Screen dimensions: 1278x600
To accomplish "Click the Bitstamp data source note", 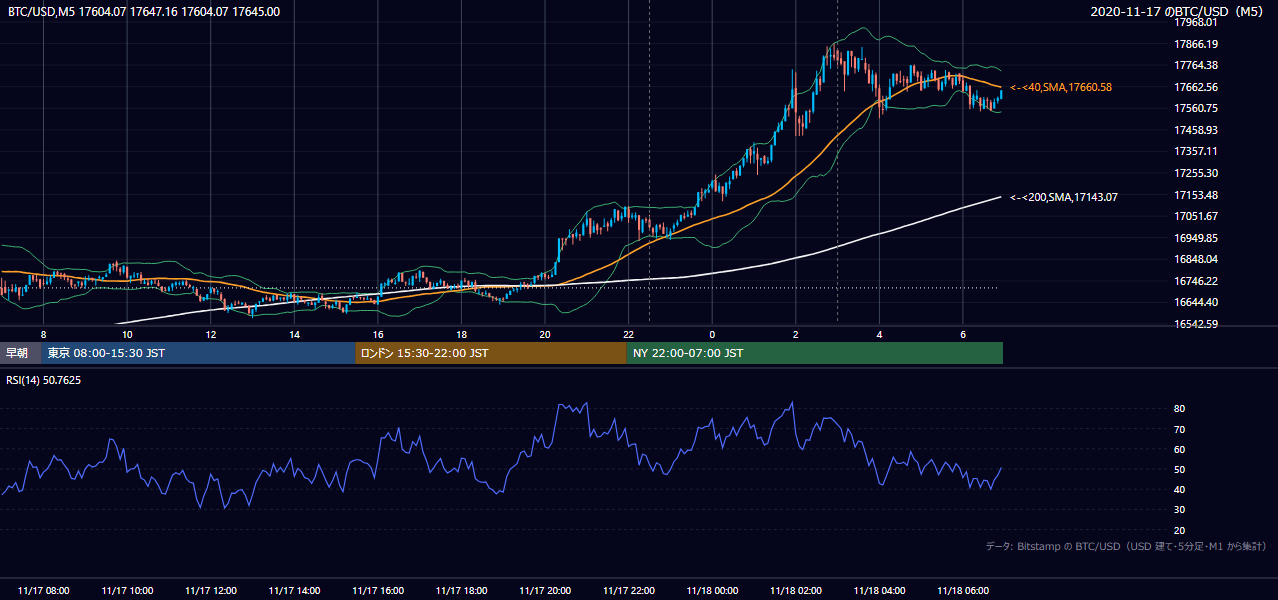I will (1126, 546).
